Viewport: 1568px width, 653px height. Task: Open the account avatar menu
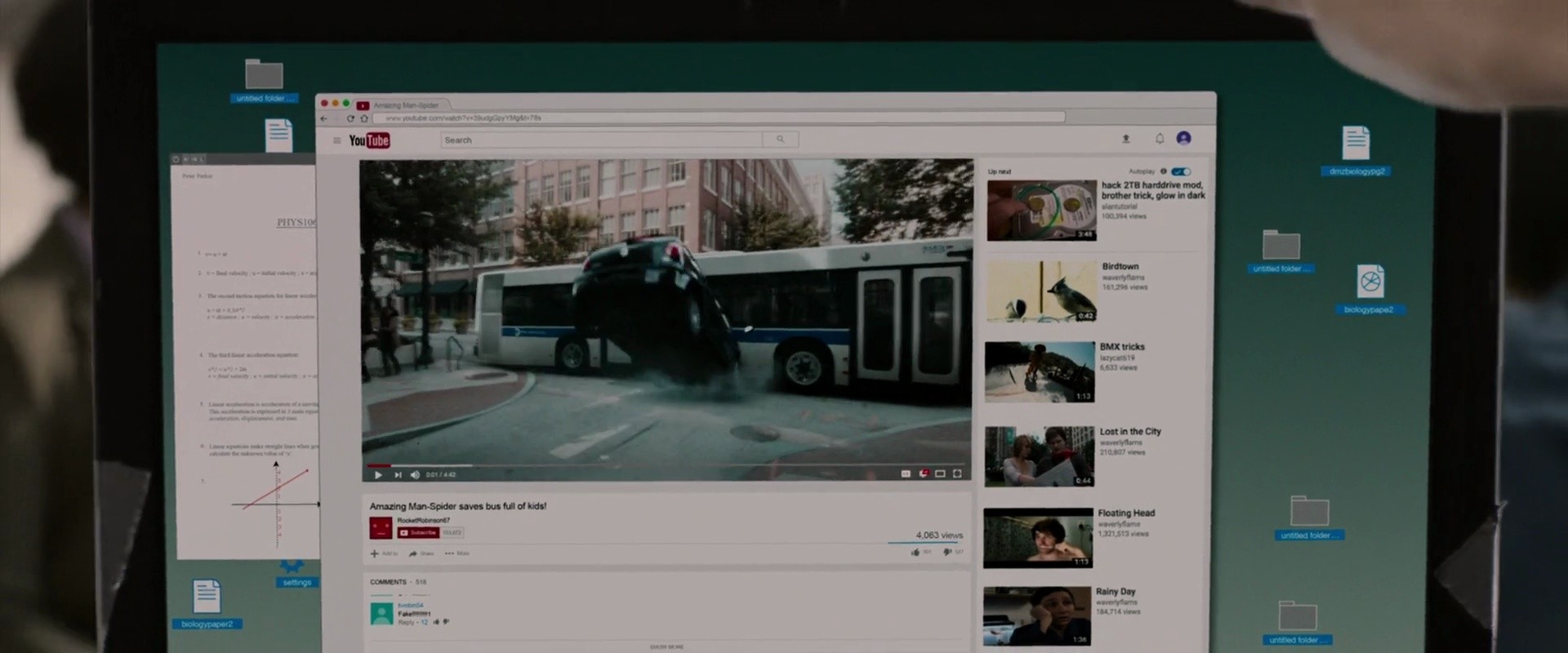(x=1183, y=138)
